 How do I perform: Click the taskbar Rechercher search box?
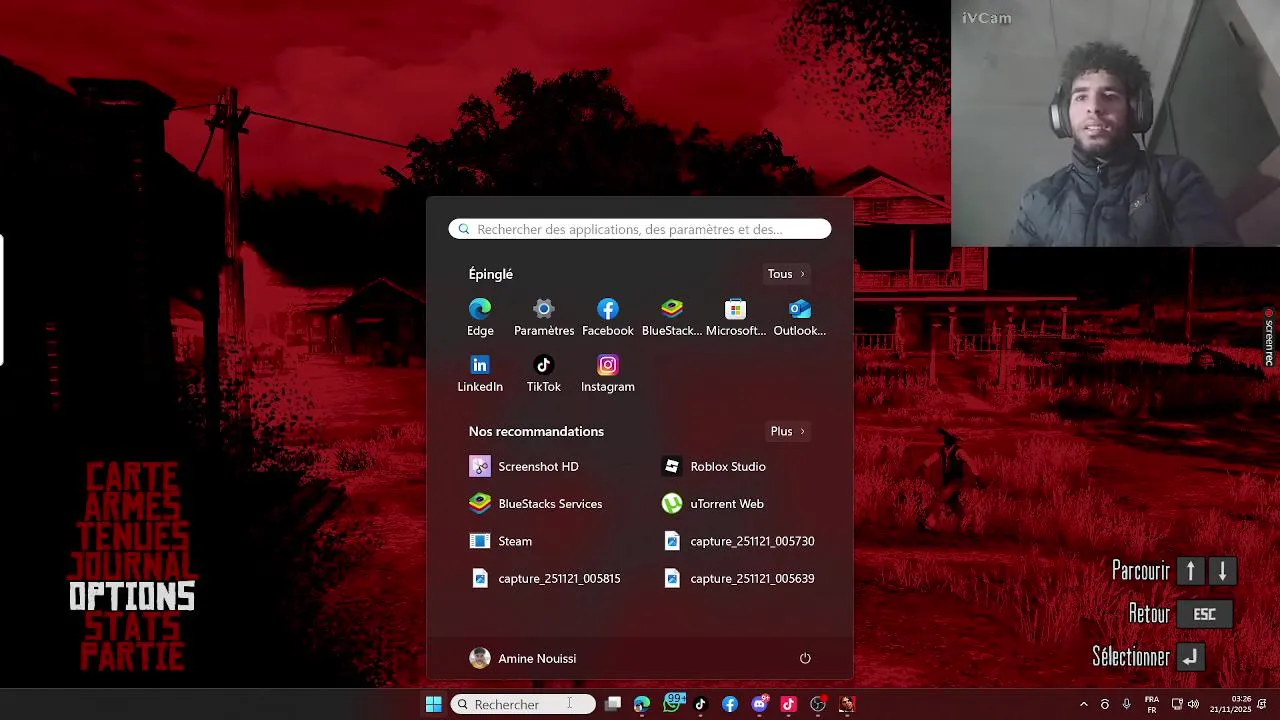523,704
